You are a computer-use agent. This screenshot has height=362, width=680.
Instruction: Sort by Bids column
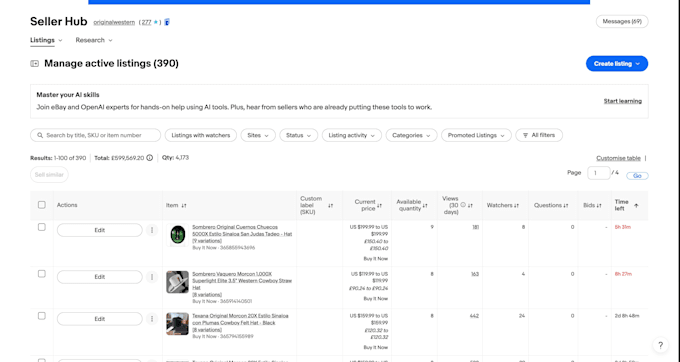599,205
